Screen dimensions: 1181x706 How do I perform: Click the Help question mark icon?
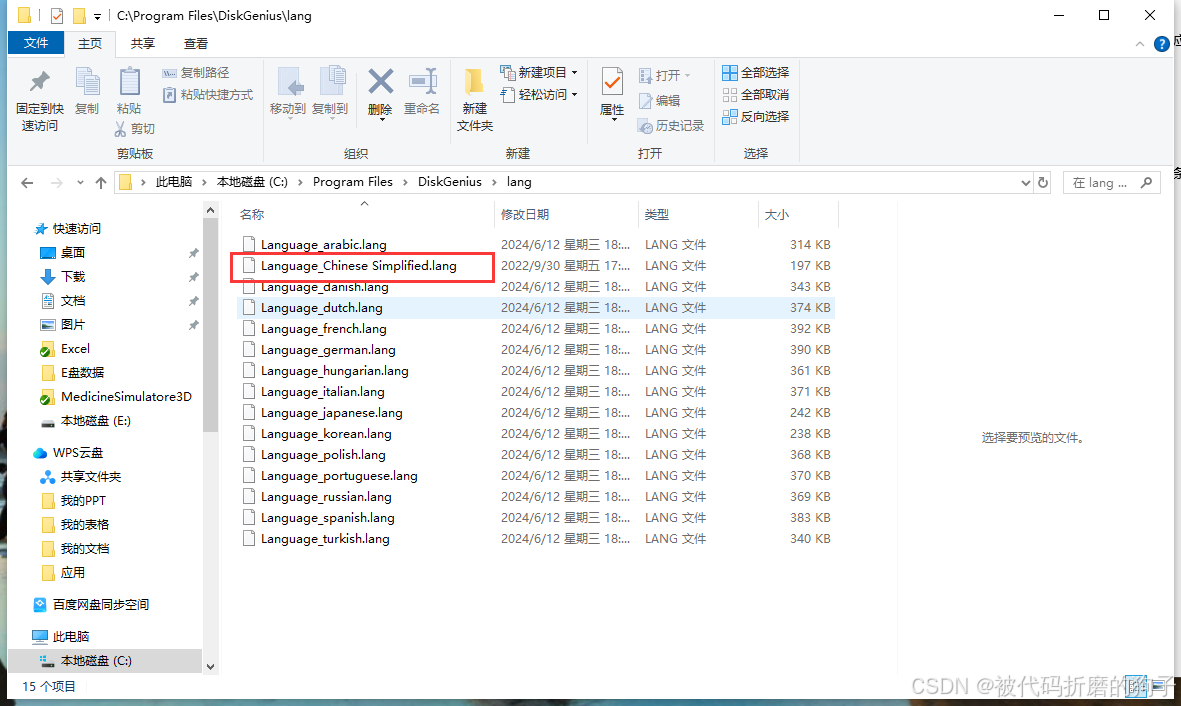tap(1162, 44)
